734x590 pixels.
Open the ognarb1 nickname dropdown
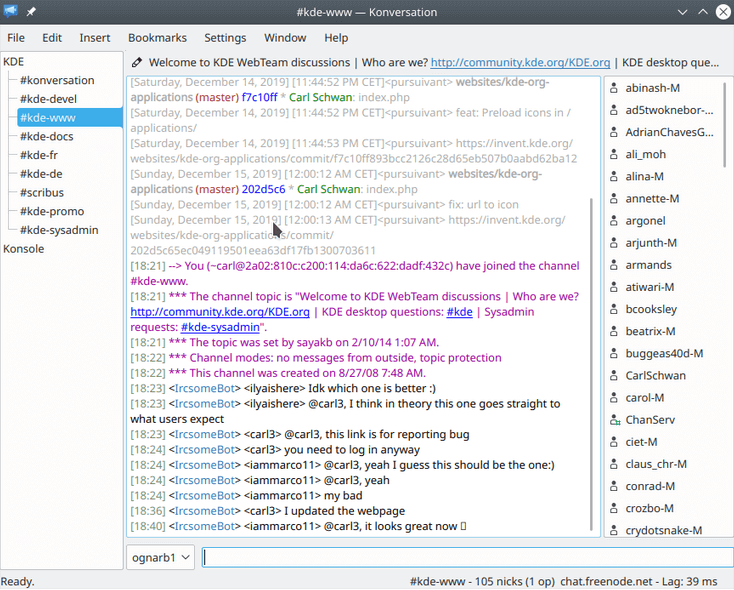[160, 557]
